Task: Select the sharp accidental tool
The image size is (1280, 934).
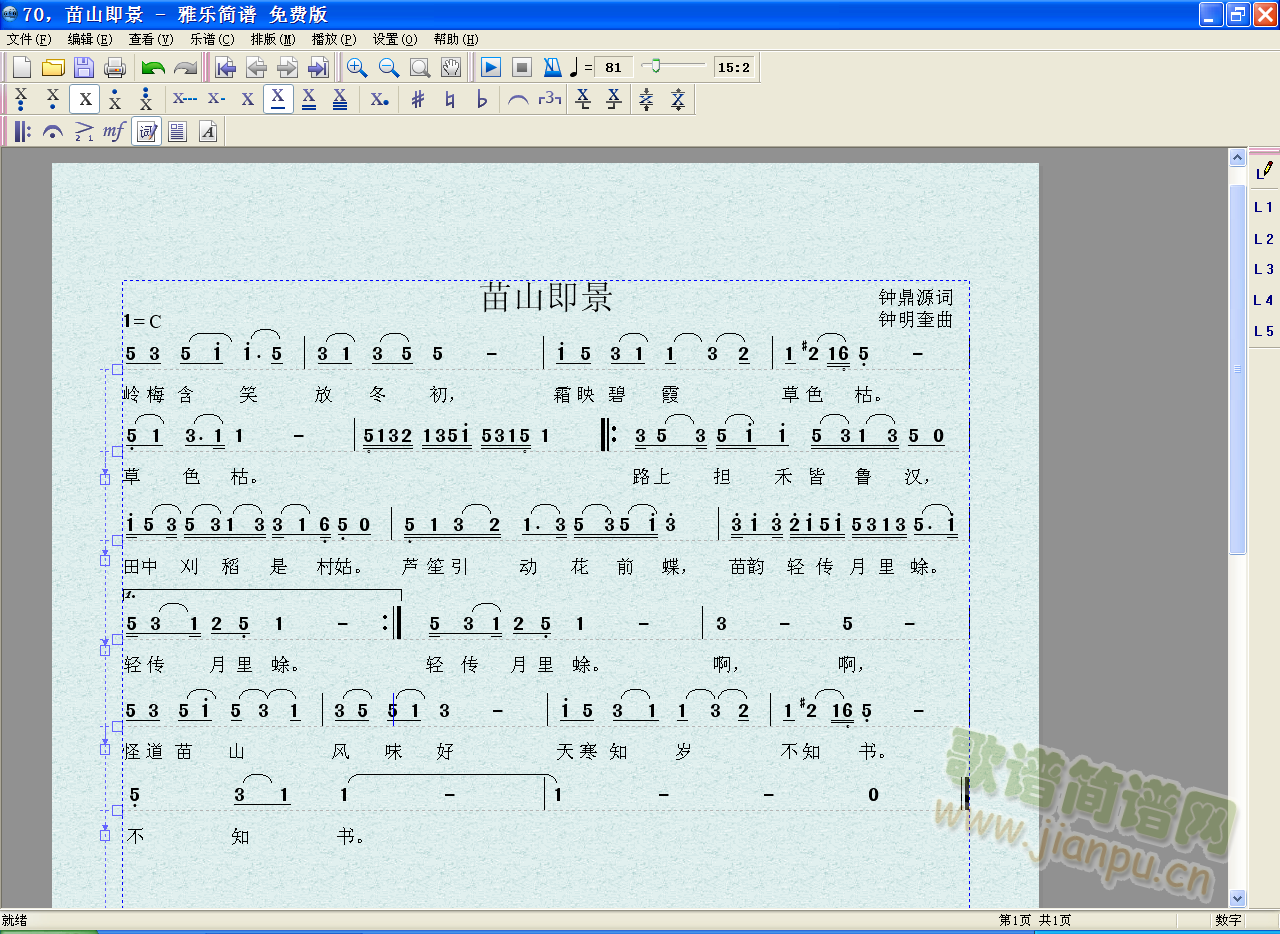Action: pos(418,100)
